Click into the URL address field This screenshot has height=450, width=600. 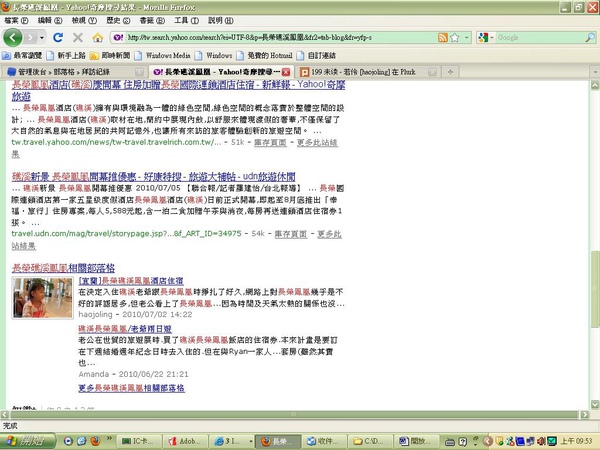pos(281,38)
